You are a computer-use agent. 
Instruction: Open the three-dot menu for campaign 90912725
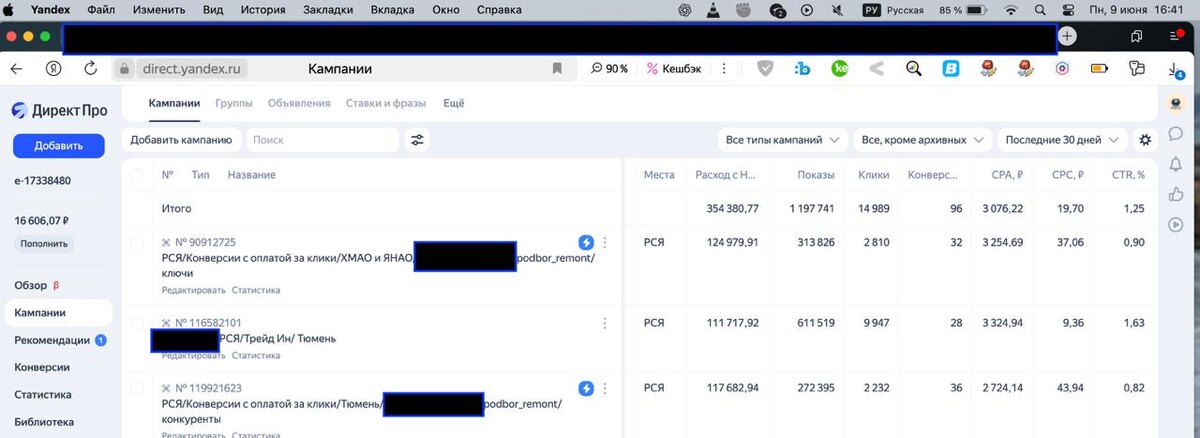(604, 242)
